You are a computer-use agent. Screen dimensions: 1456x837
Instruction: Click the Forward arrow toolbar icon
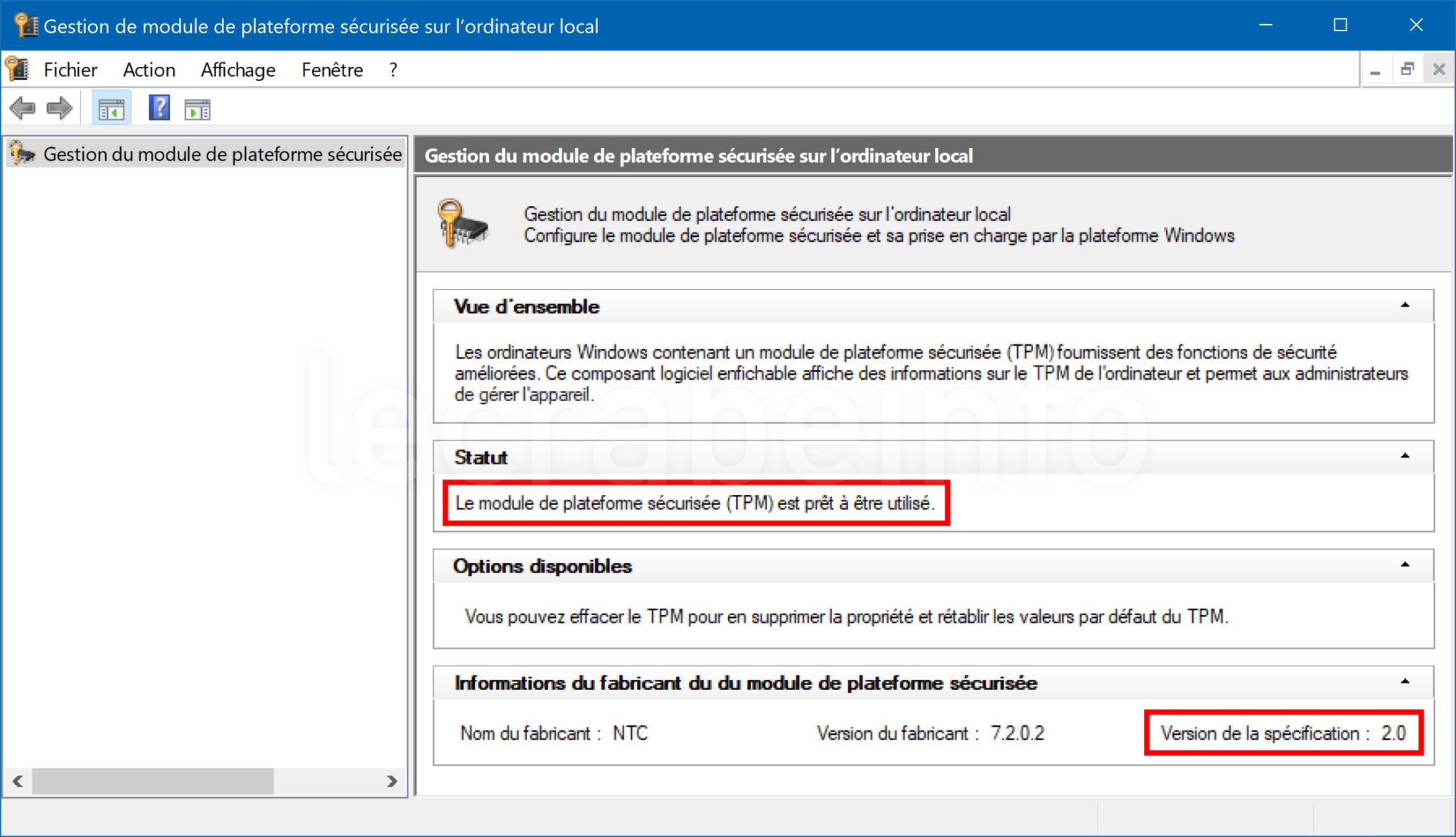[x=60, y=109]
